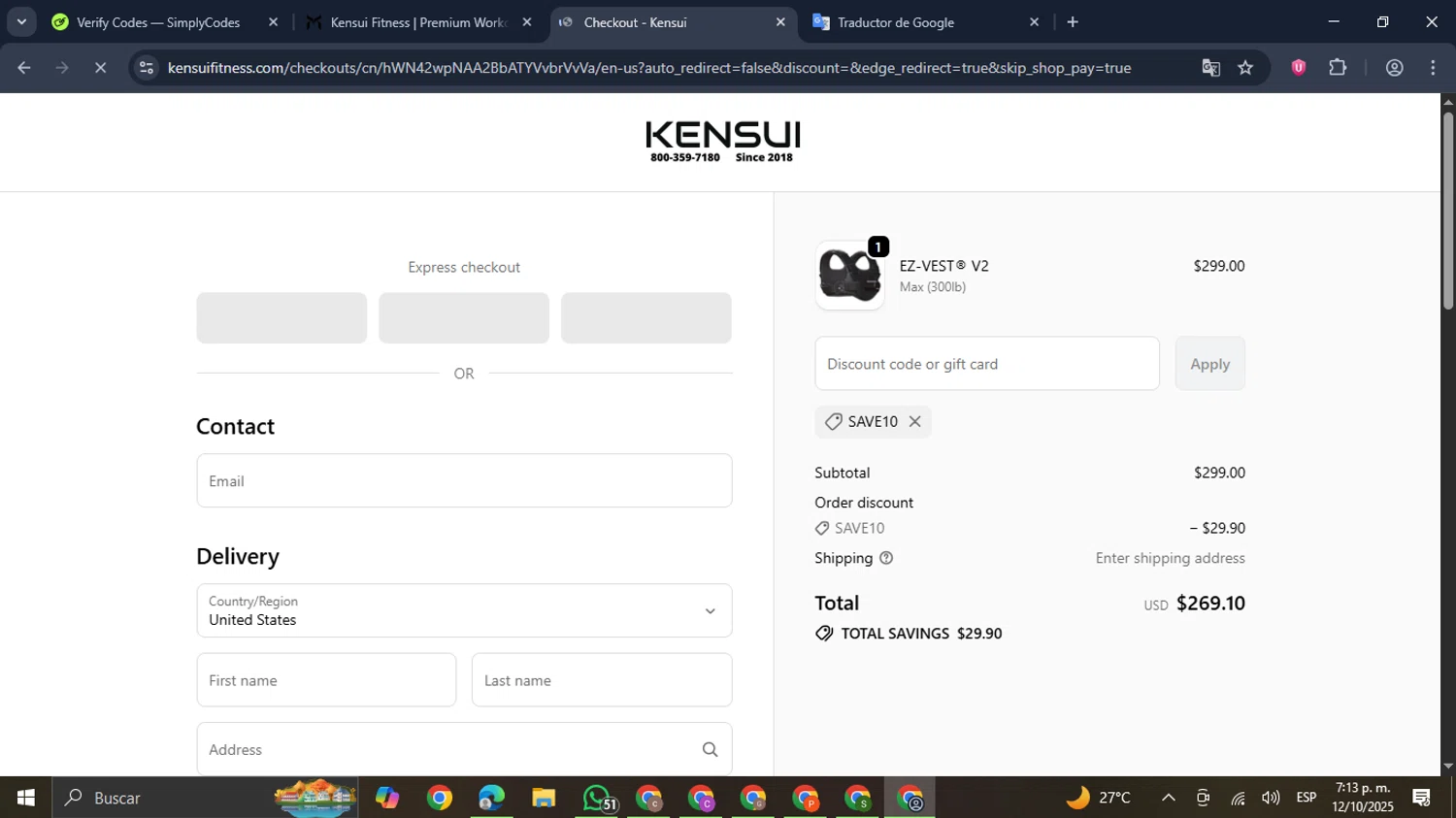Close the Verify Codes — SimplyCodes tab
The height and width of the screenshot is (818, 1456).
click(x=273, y=21)
